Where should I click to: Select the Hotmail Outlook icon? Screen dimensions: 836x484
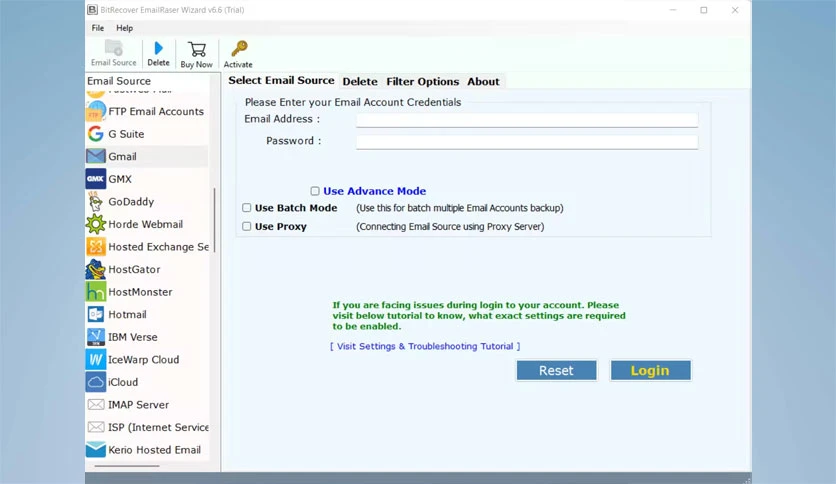95,314
